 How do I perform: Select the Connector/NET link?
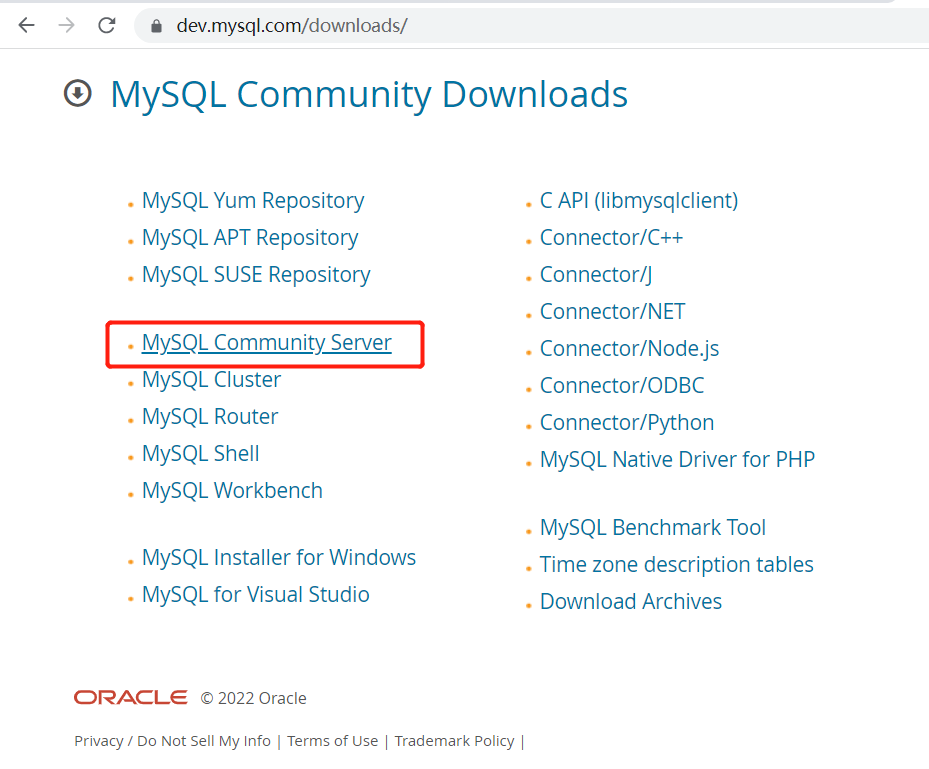(x=612, y=312)
